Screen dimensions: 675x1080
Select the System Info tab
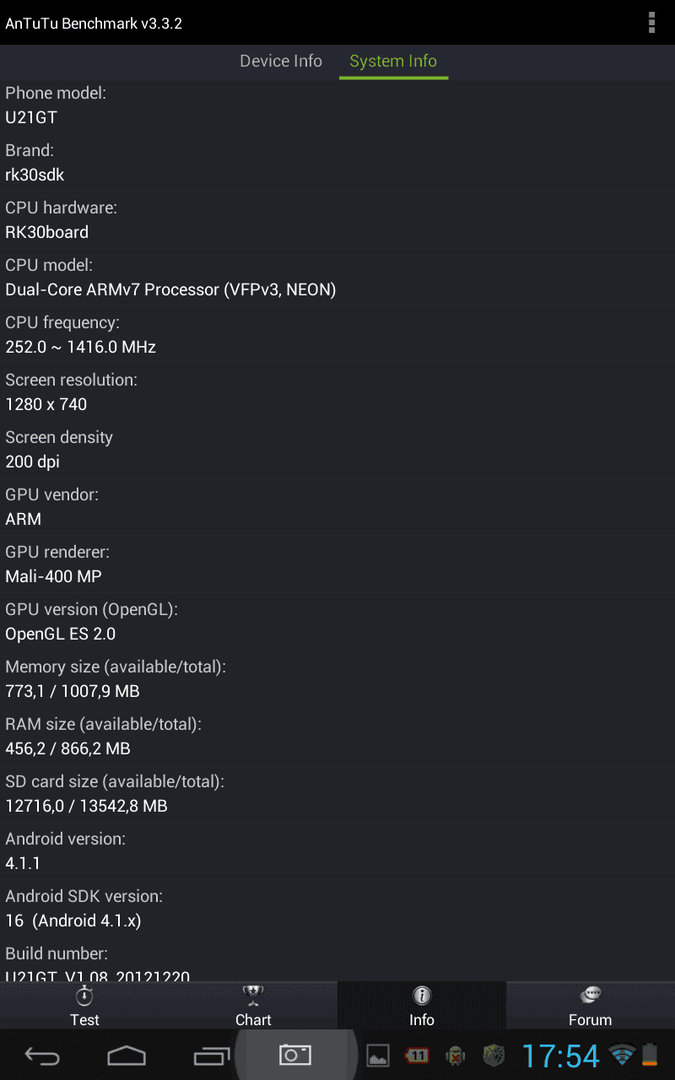(393, 61)
